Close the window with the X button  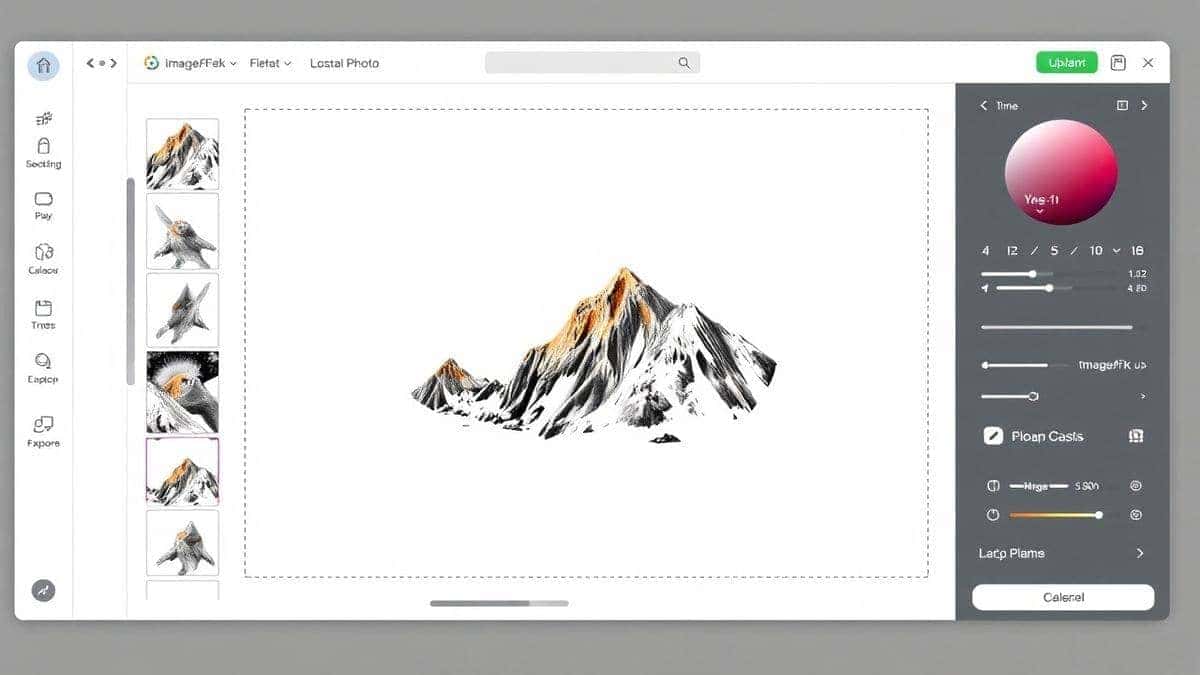tap(1148, 63)
